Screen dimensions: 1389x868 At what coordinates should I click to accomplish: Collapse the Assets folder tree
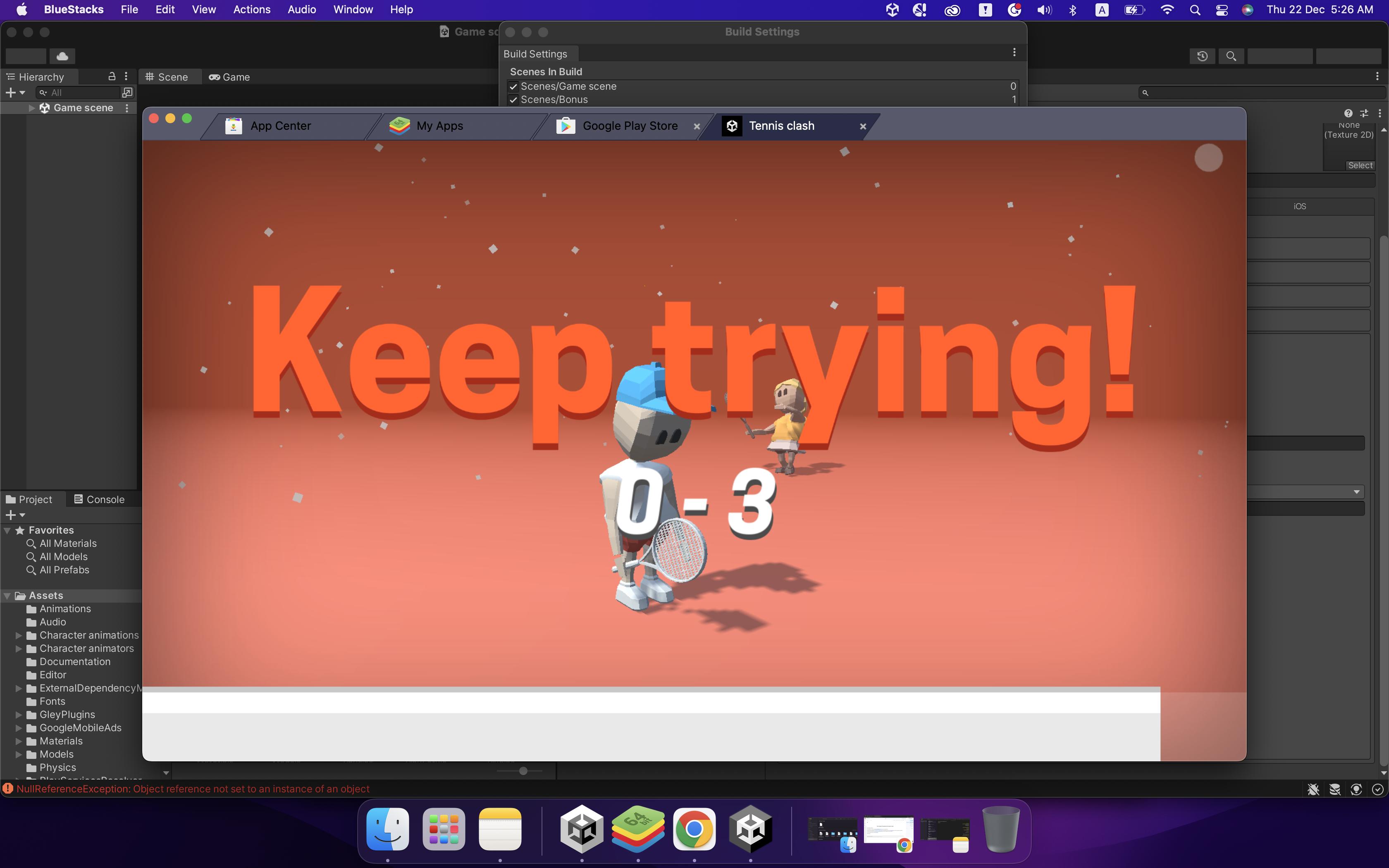pos(7,596)
